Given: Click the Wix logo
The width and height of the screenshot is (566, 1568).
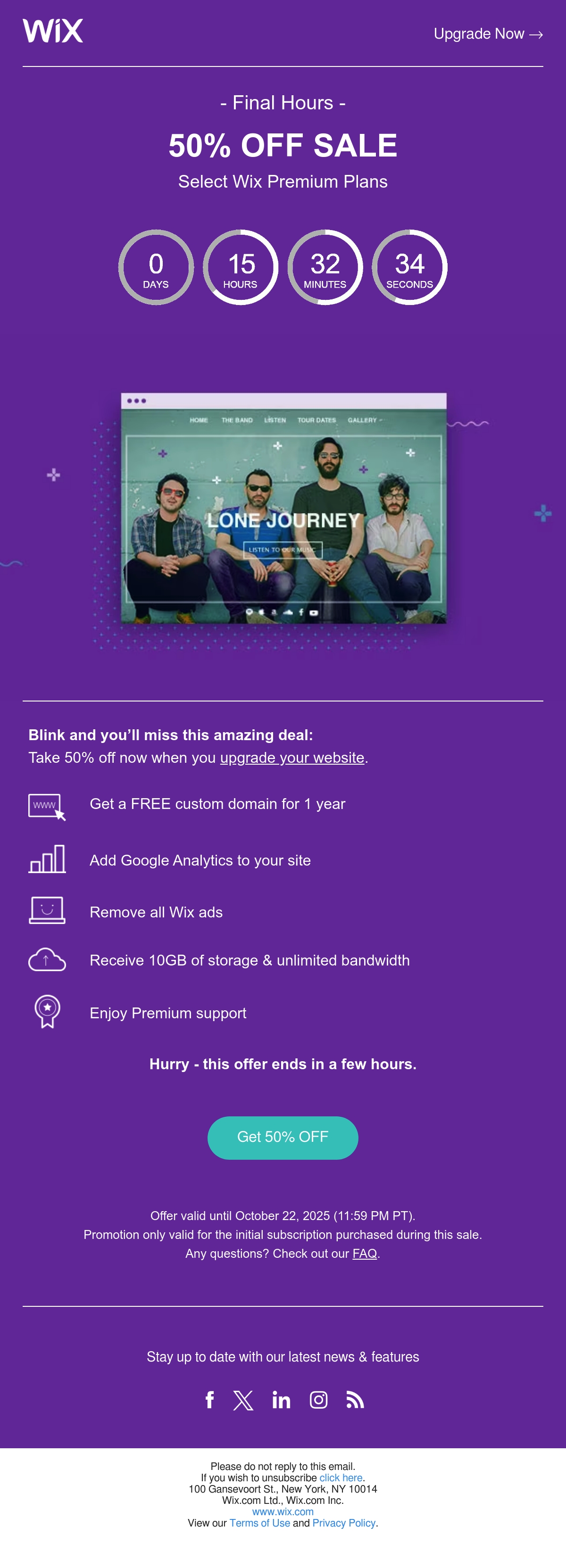Looking at the screenshot, I should click(x=53, y=31).
